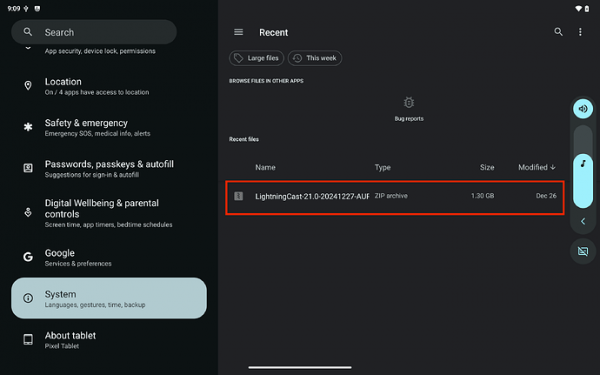Click the Recent files heading
Viewport: 600px width, 375px height.
click(x=244, y=139)
